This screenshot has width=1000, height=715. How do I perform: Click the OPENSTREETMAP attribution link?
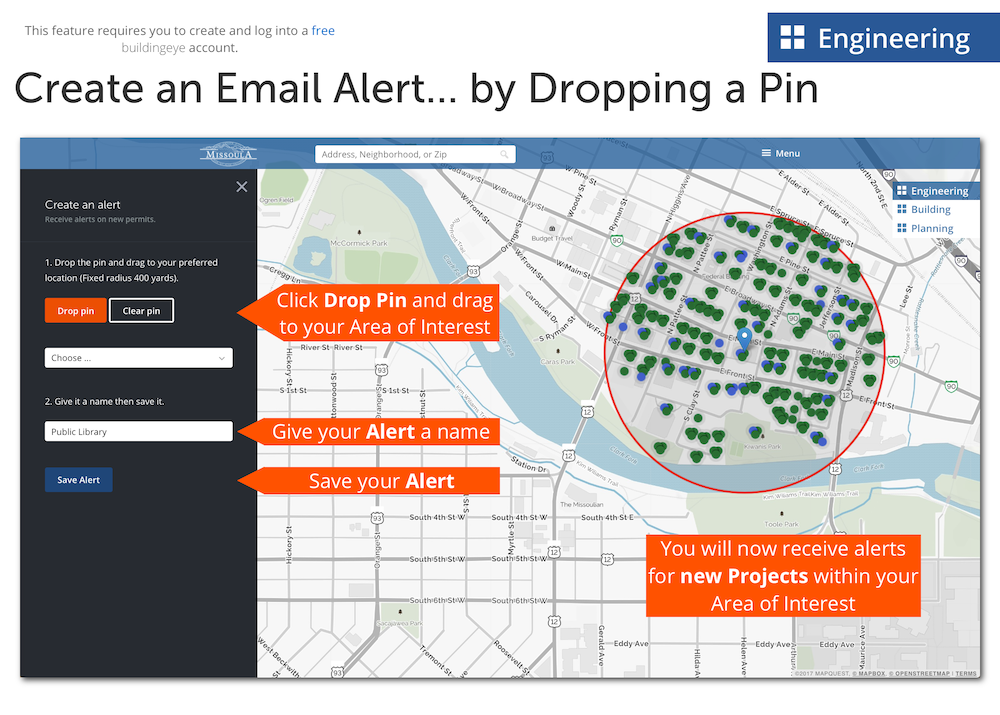[x=922, y=674]
